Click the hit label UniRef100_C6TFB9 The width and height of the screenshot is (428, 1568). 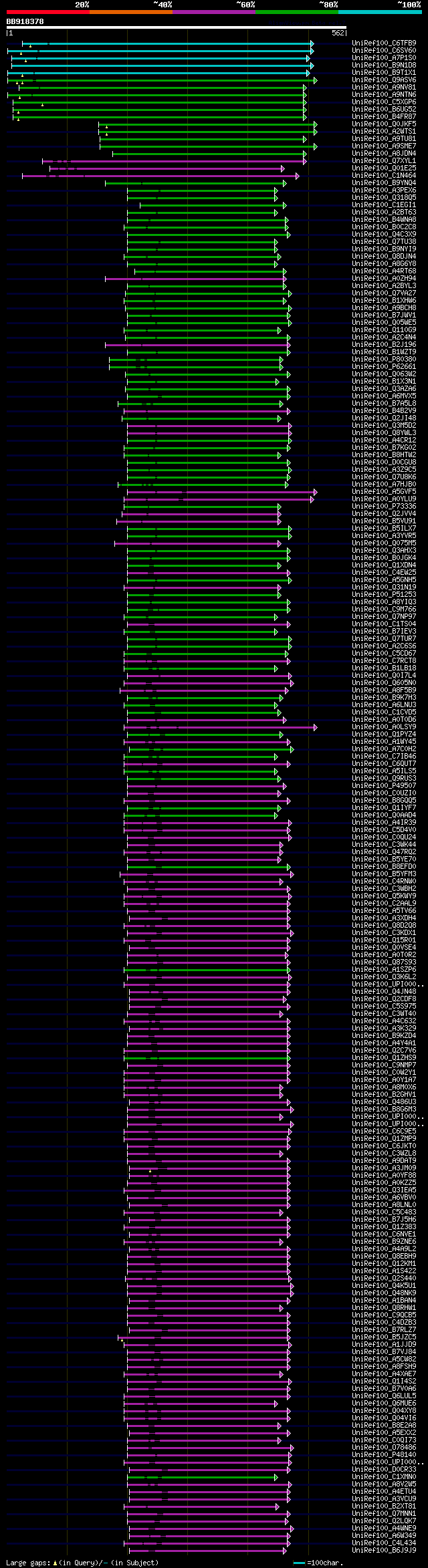(x=384, y=43)
